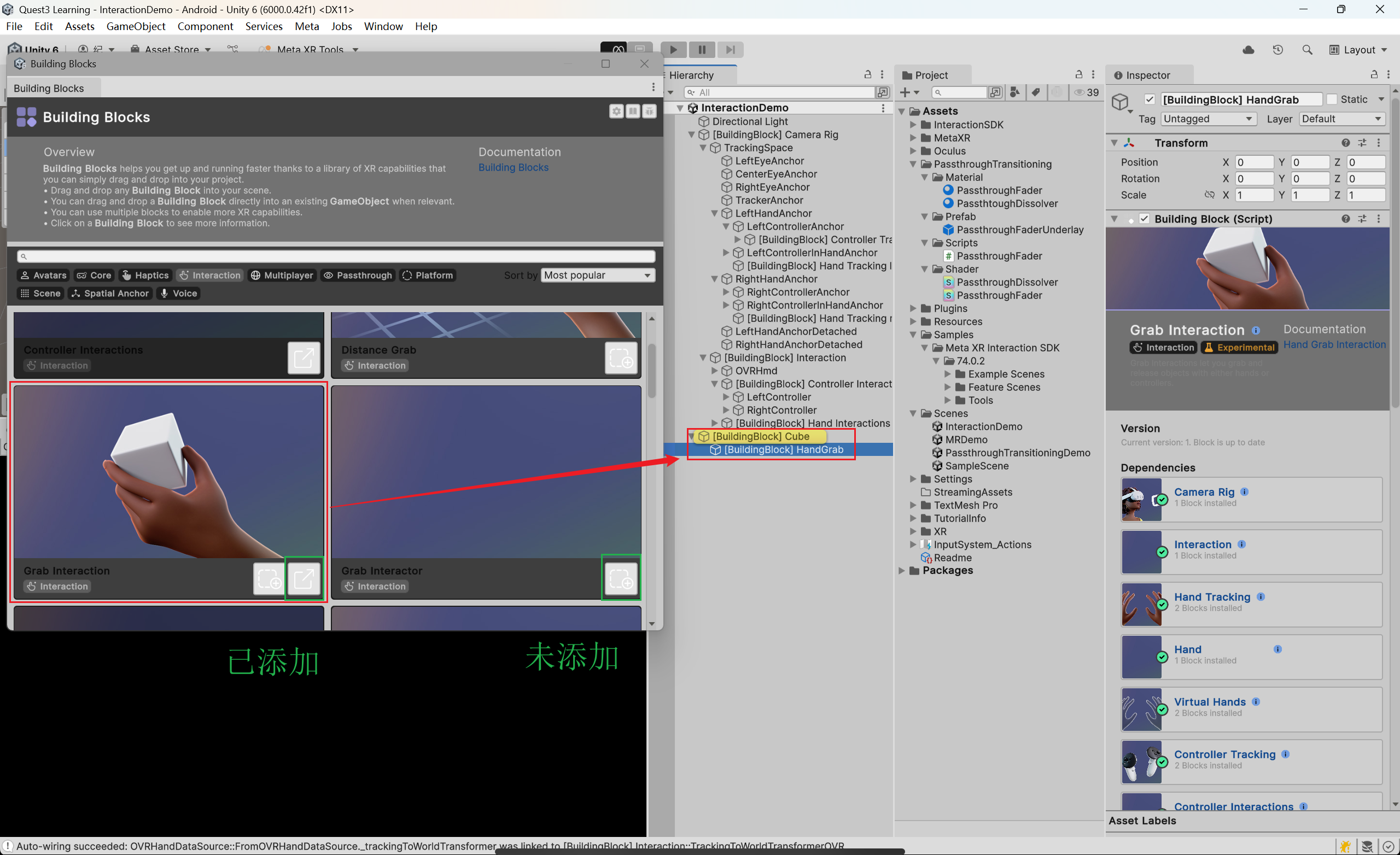
Task: Click the Building Blocks search field
Action: pyautogui.click(x=336, y=256)
